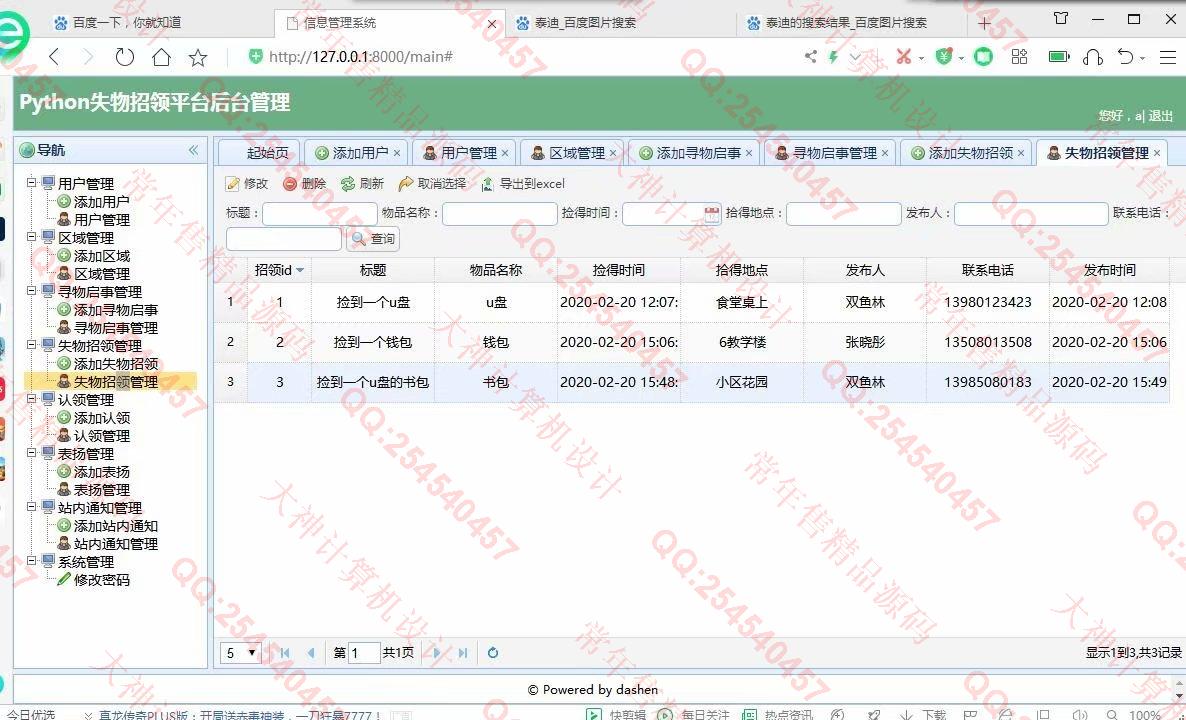Click the 发布人 search input field
Screen dimensions: 1186x720
coord(1031,214)
